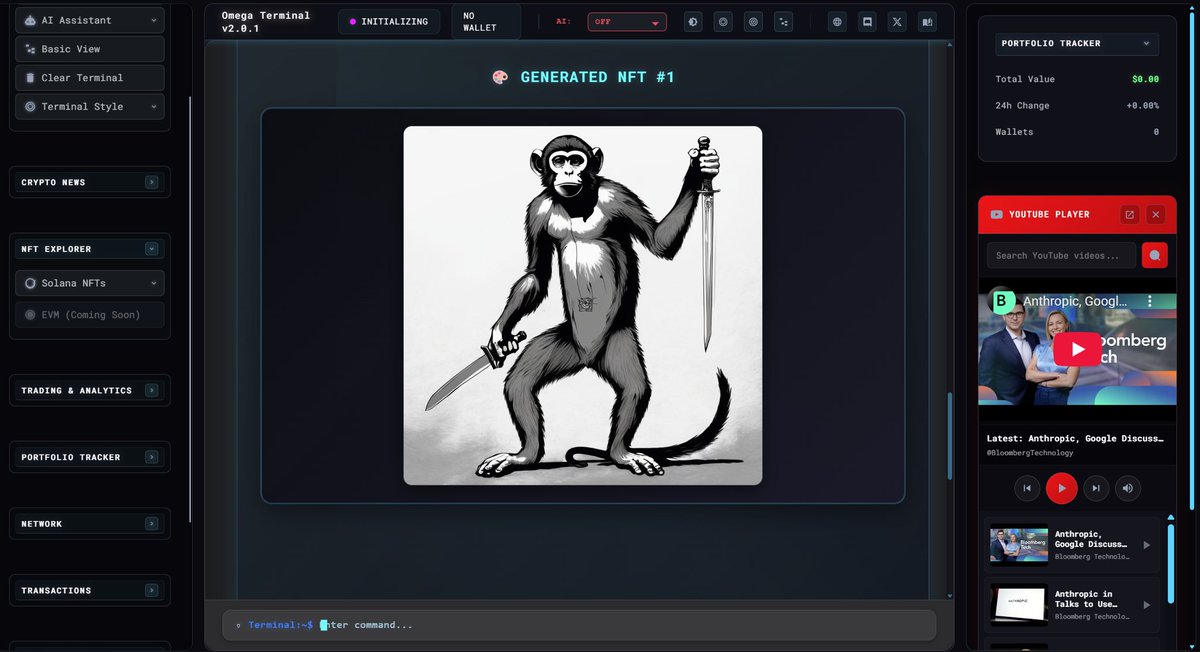Click the left sidebar scrollbar
The width and height of the screenshot is (1200, 652).
190,310
